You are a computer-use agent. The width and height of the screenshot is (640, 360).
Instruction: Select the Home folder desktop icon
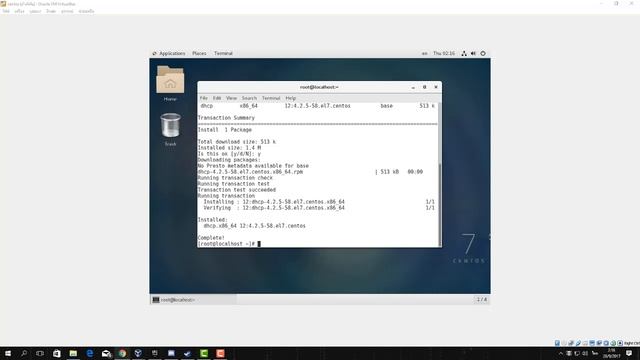[170, 83]
